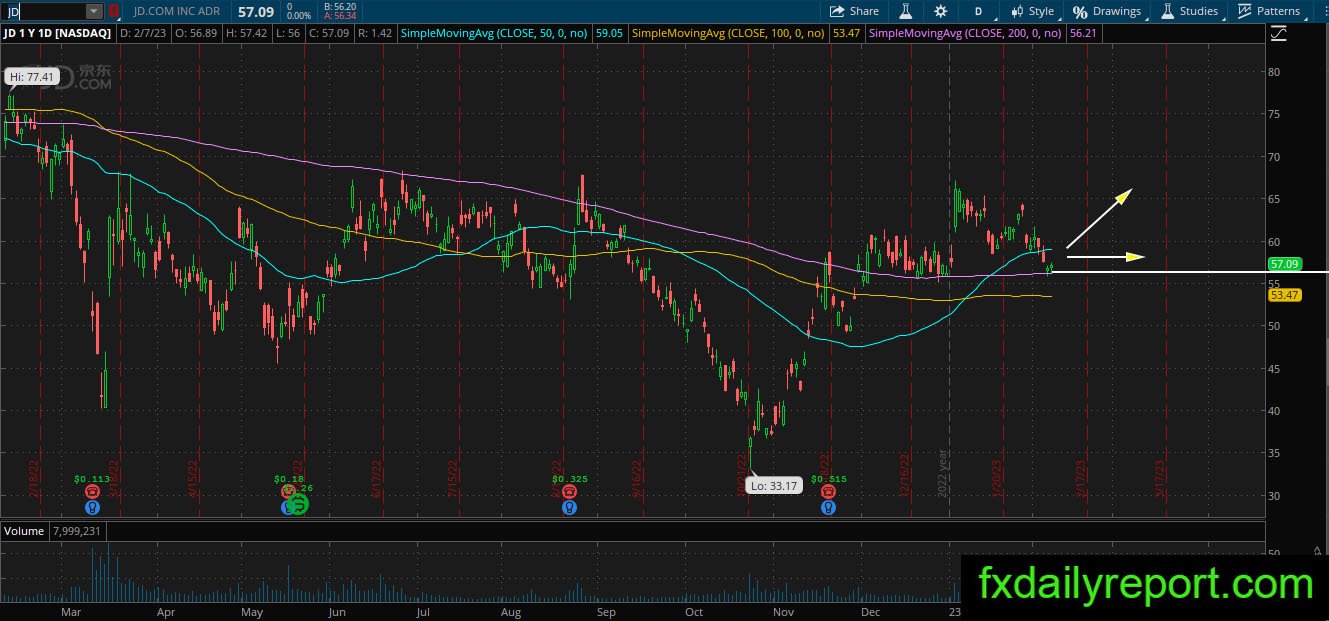Image resolution: width=1329 pixels, height=621 pixels.
Task: Click the JD.COM INC ADR company name
Action: point(179,12)
